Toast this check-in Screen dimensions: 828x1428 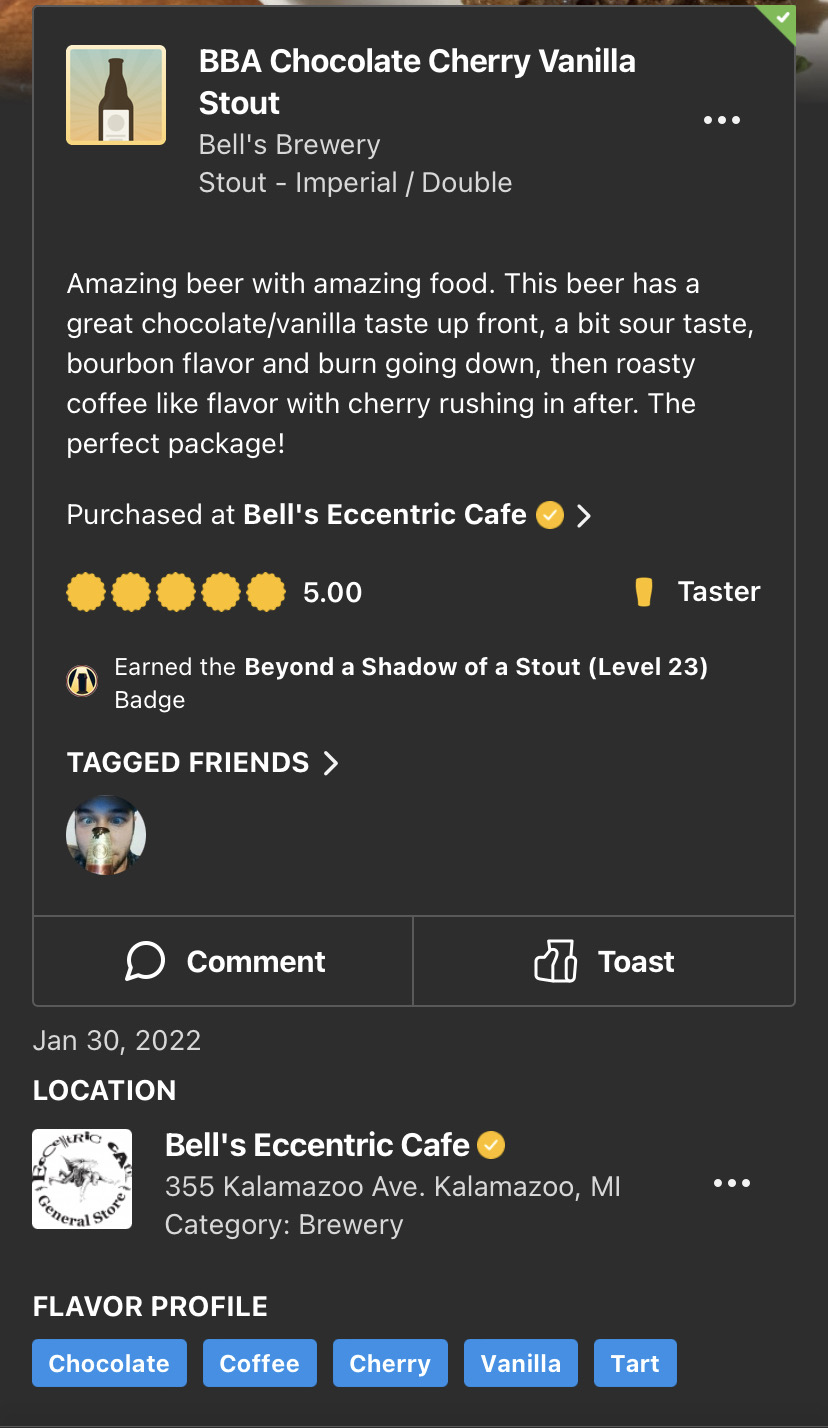tap(604, 962)
